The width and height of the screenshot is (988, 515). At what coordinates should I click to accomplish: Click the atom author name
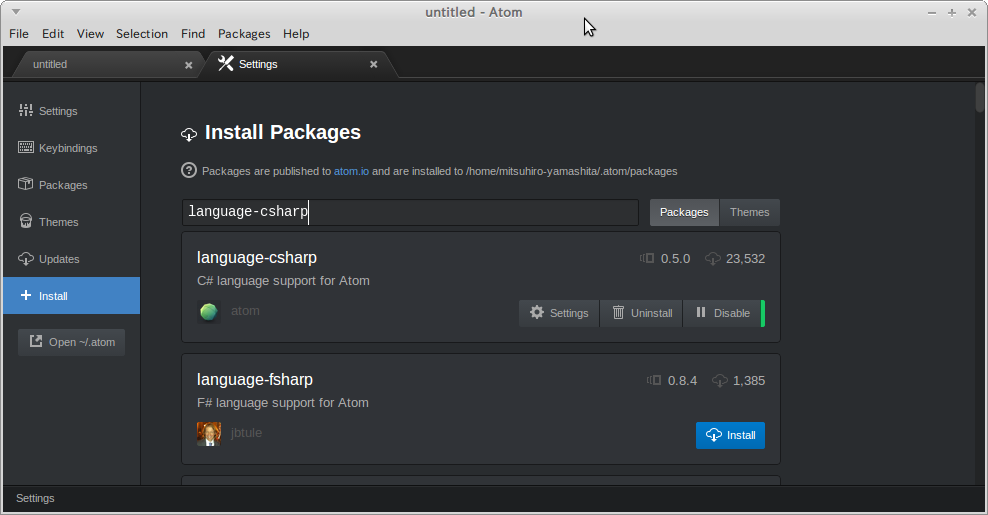coord(245,311)
